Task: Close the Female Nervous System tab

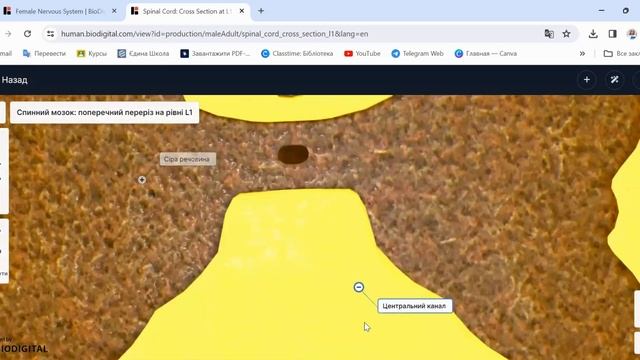Action: (114, 11)
